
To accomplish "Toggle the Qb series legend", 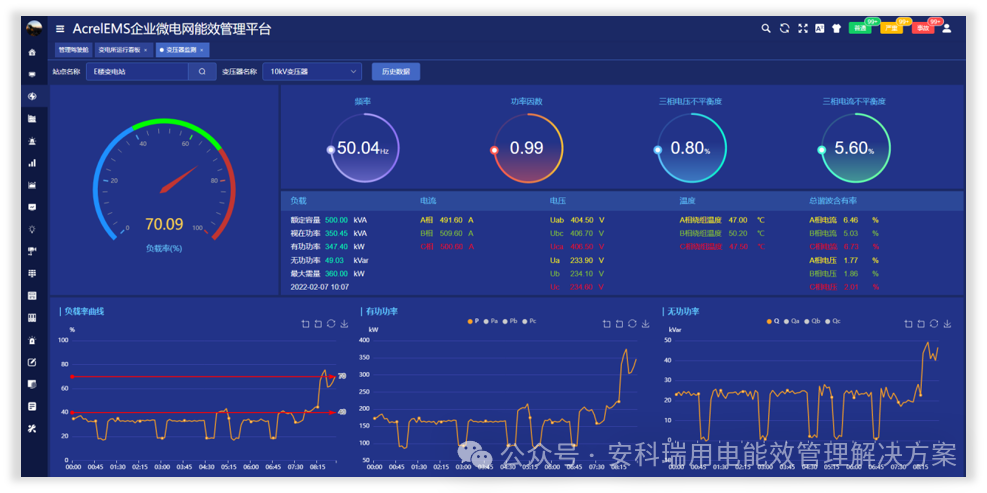I will pos(811,321).
